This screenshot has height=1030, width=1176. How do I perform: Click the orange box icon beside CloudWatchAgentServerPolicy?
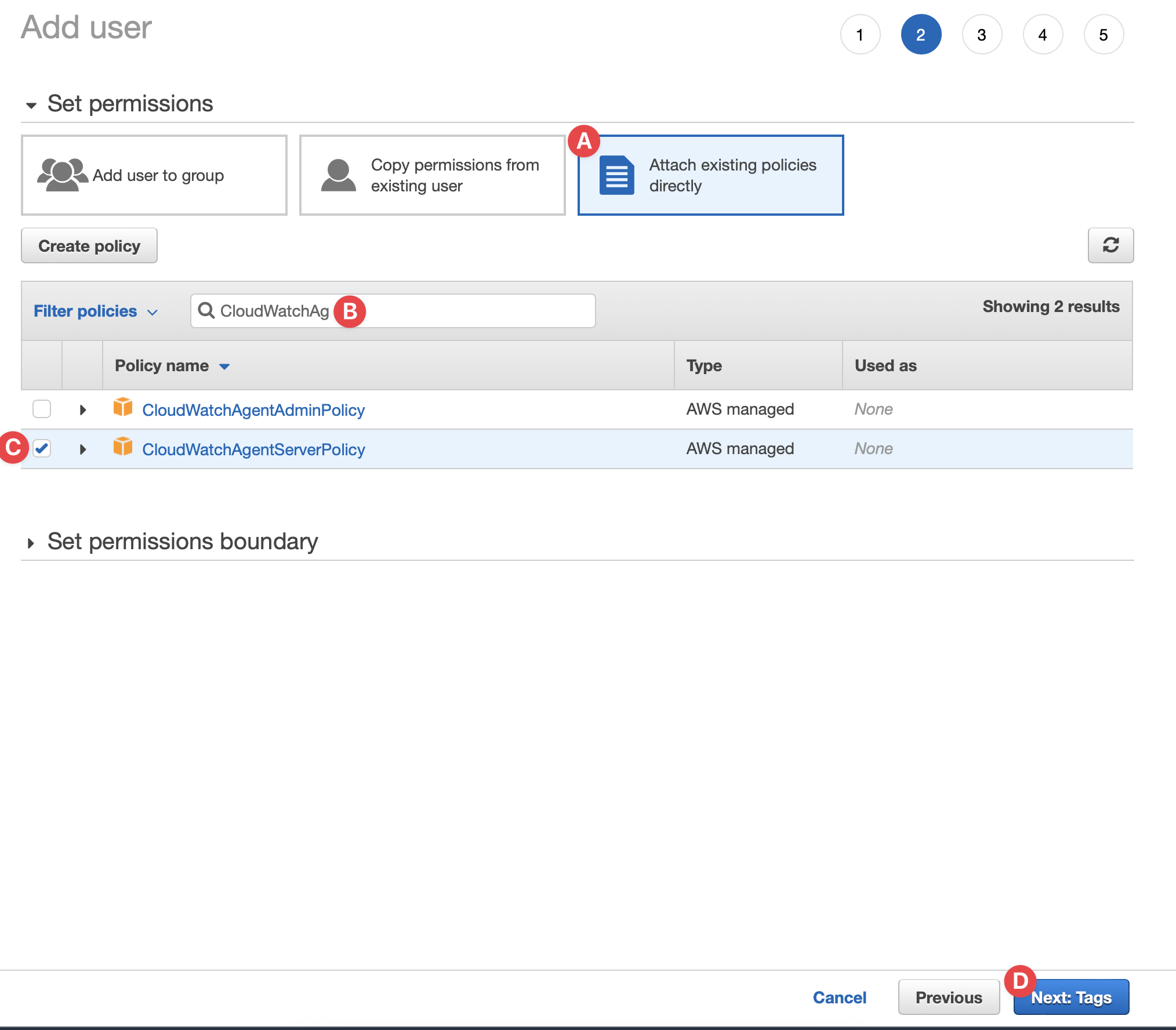click(123, 447)
